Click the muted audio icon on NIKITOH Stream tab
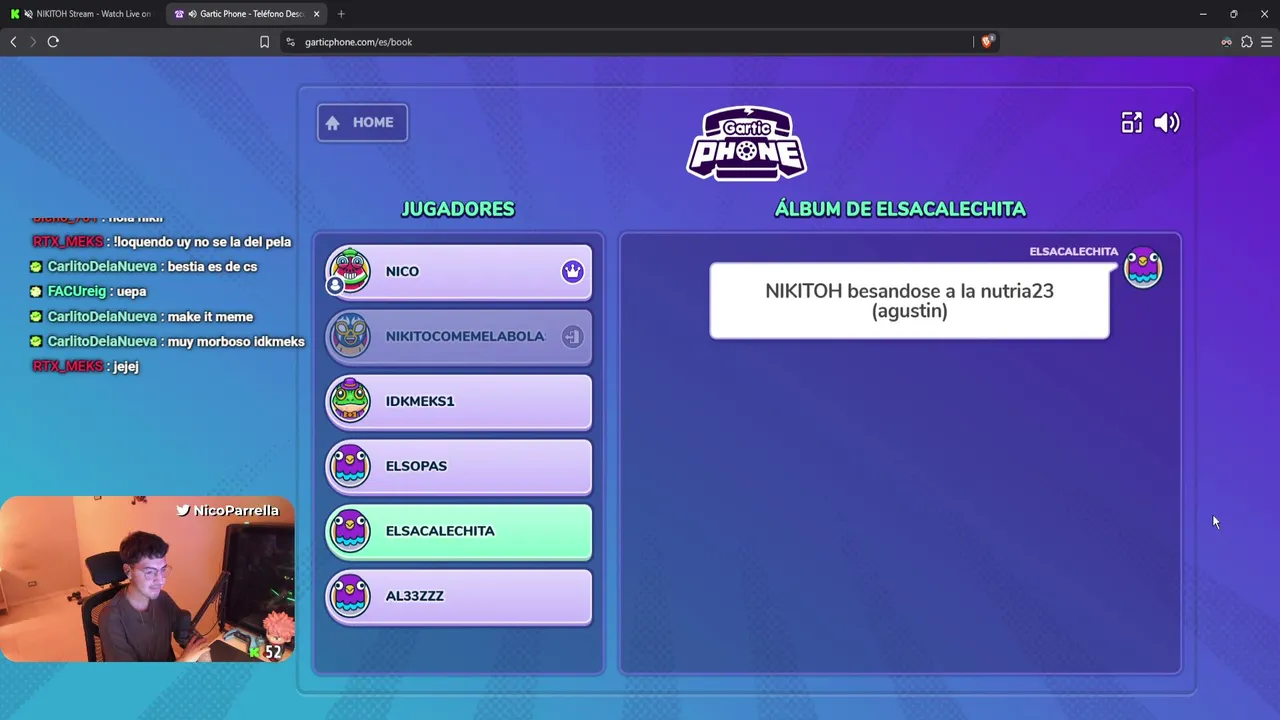 [28, 14]
